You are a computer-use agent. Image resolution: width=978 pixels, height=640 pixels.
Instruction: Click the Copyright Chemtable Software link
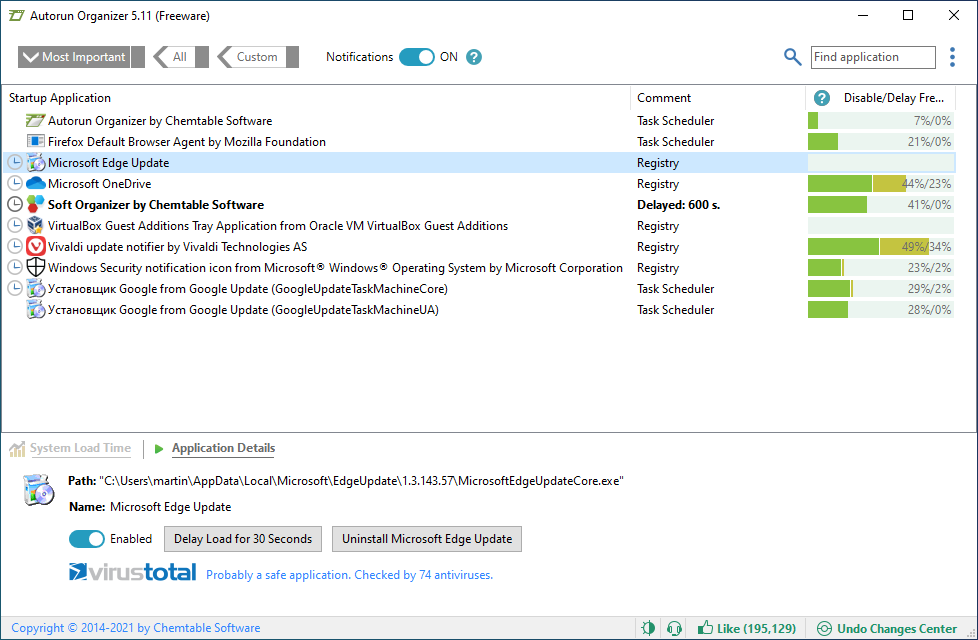click(135, 628)
